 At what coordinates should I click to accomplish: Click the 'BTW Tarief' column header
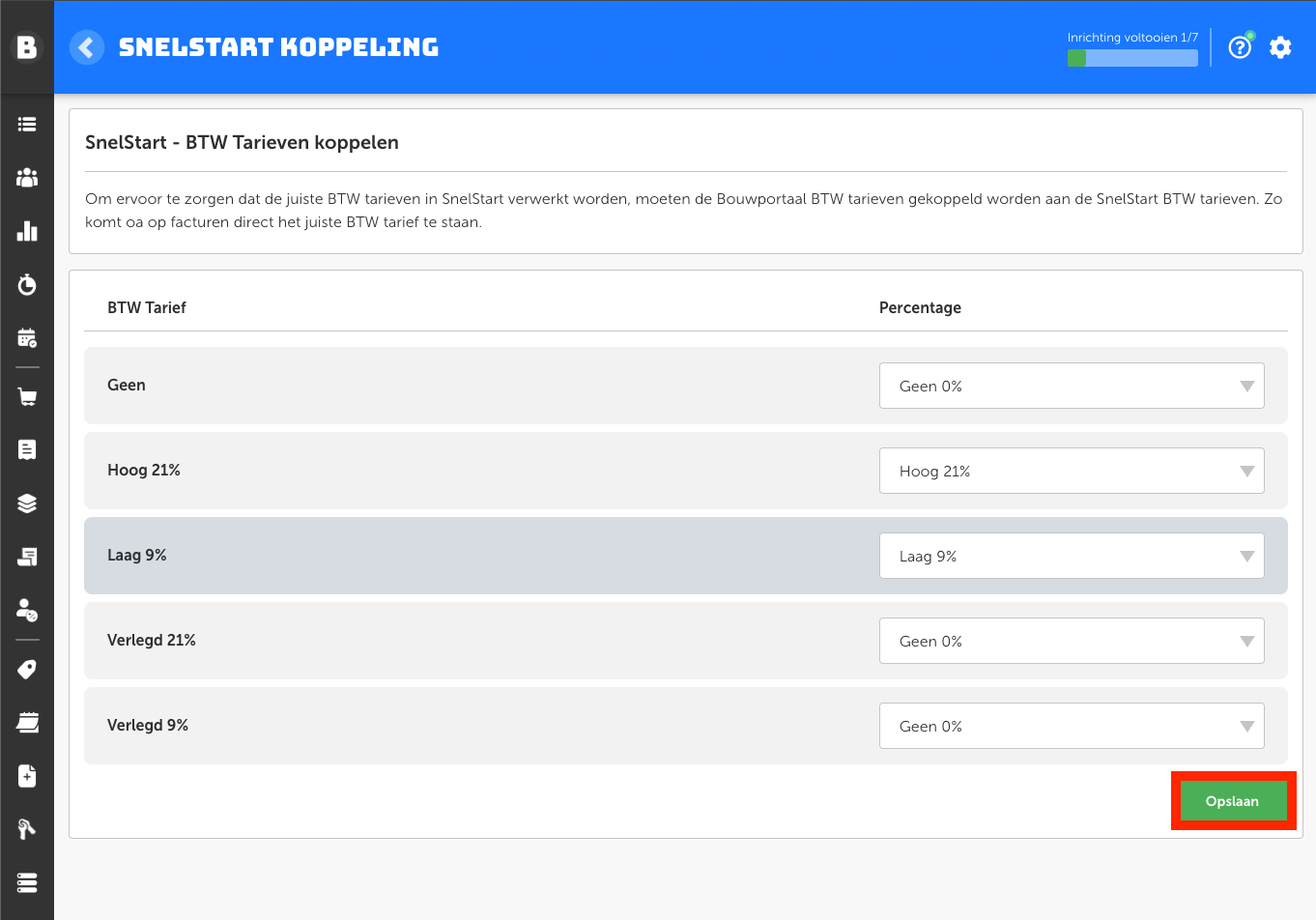tap(147, 307)
